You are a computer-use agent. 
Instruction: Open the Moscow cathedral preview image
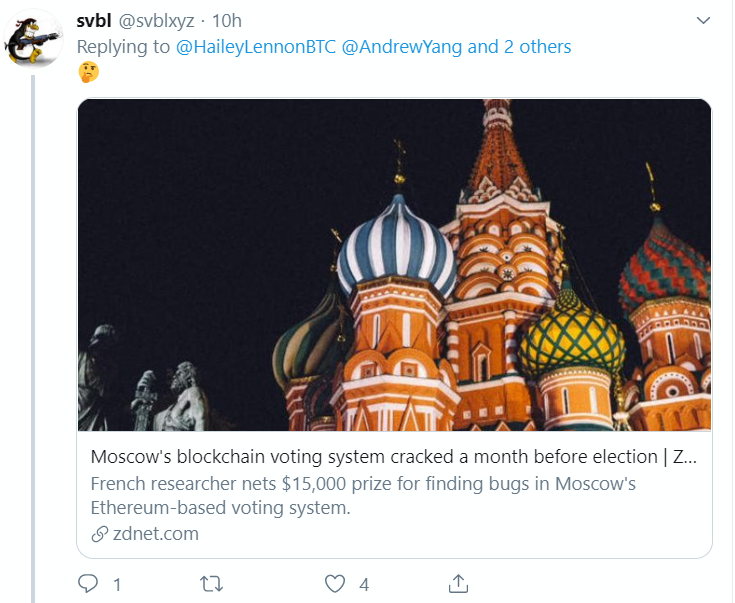click(x=394, y=265)
